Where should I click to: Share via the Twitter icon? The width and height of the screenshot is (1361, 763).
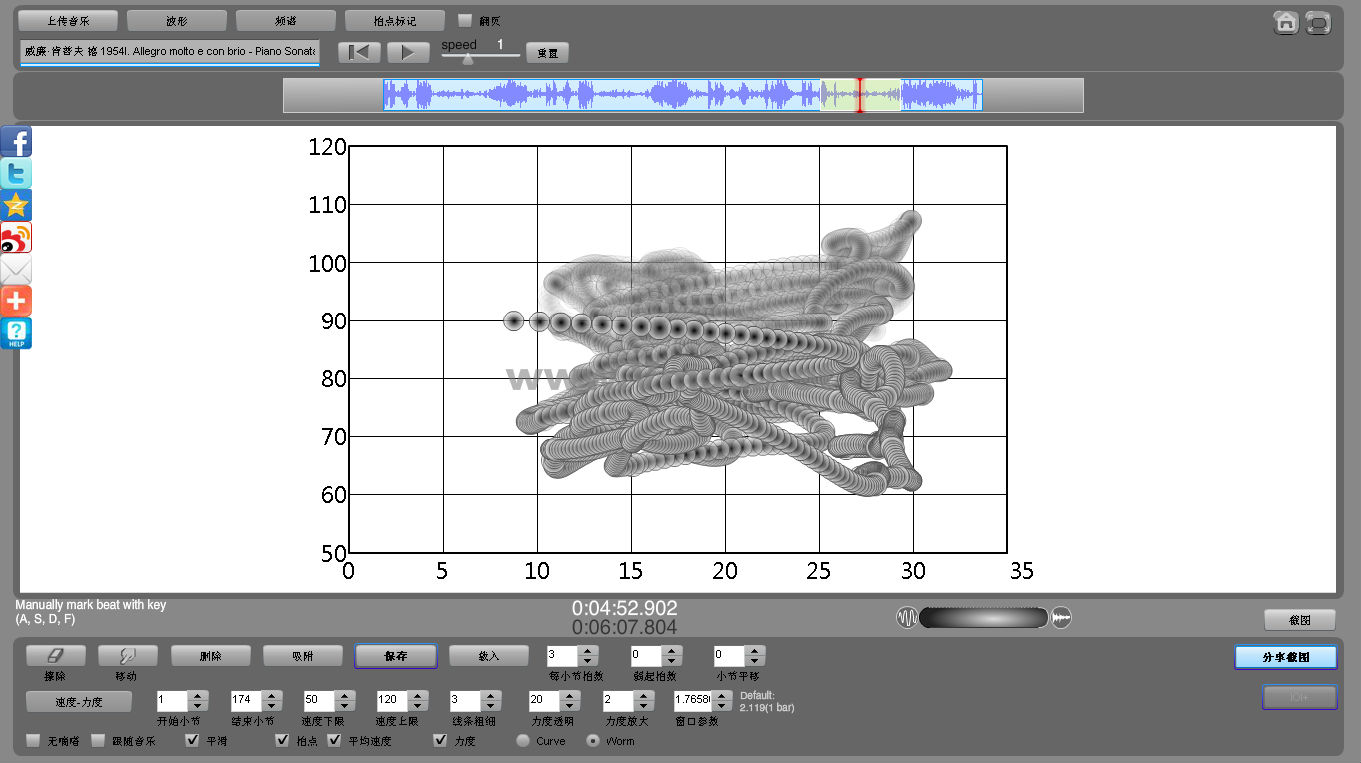[x=16, y=174]
